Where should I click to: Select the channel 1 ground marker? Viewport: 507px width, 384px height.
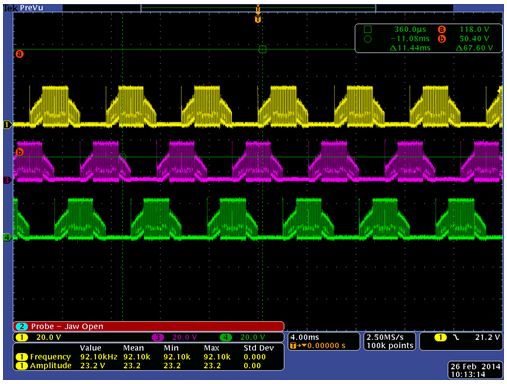[x=7, y=125]
